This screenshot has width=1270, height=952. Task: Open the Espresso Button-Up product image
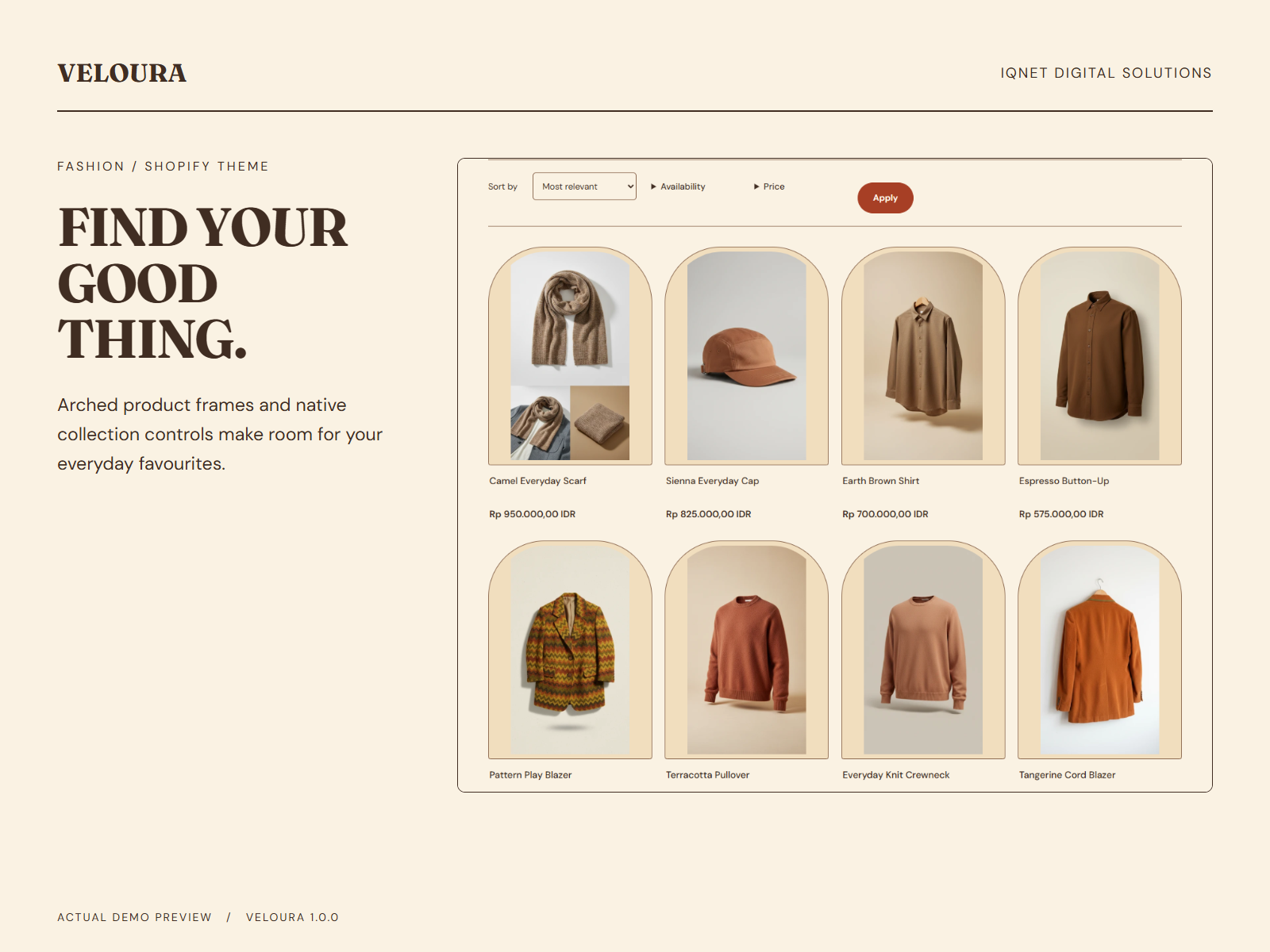[1099, 355]
